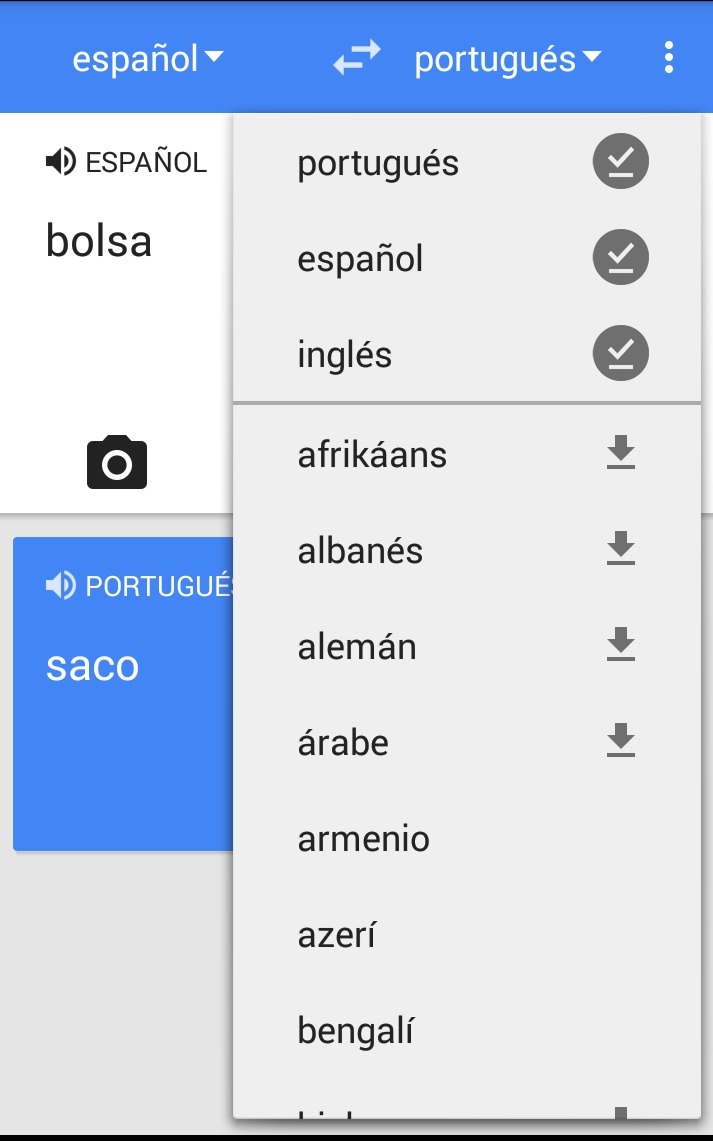Download the afrikáans language pack
The width and height of the screenshot is (713, 1141).
coord(621,454)
